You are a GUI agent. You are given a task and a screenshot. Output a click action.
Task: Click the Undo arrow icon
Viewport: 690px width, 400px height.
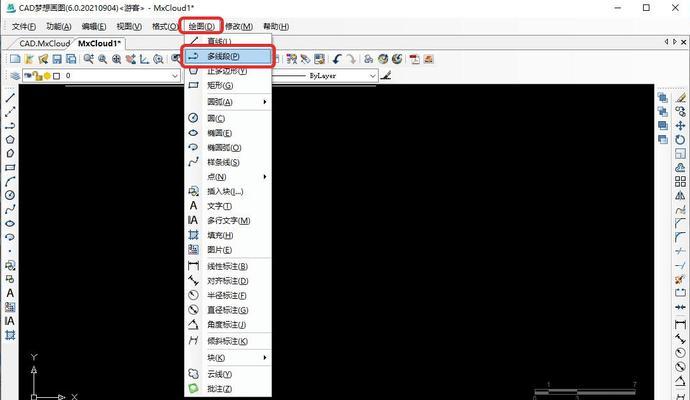click(x=337, y=59)
